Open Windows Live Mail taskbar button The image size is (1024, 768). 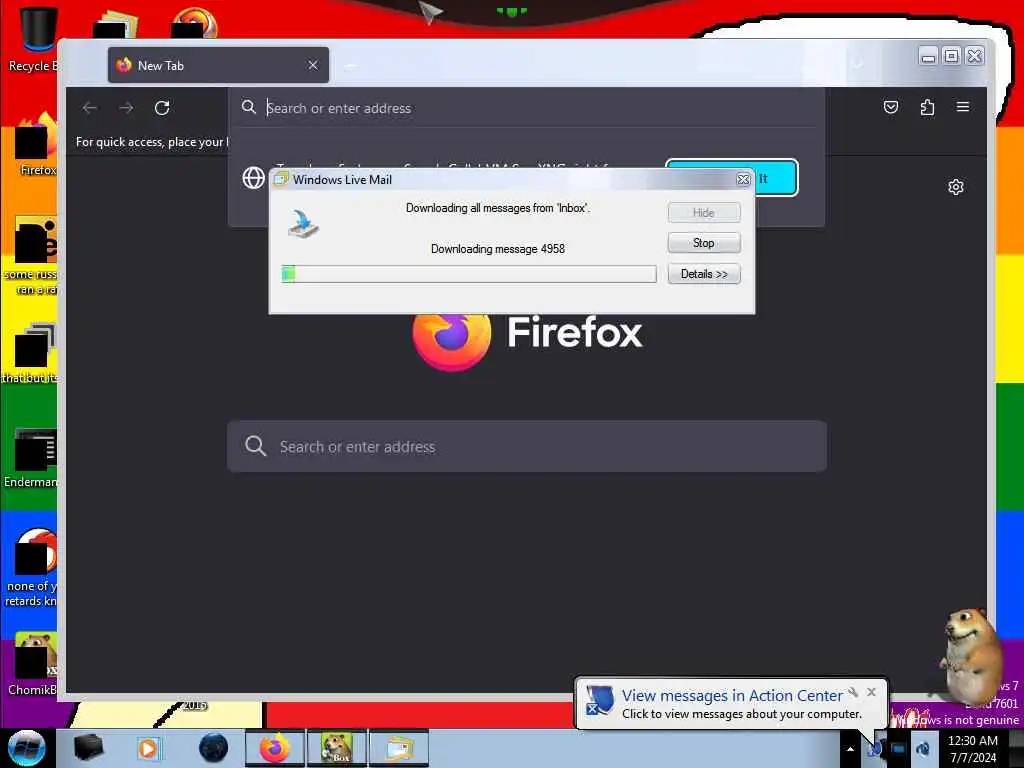398,748
